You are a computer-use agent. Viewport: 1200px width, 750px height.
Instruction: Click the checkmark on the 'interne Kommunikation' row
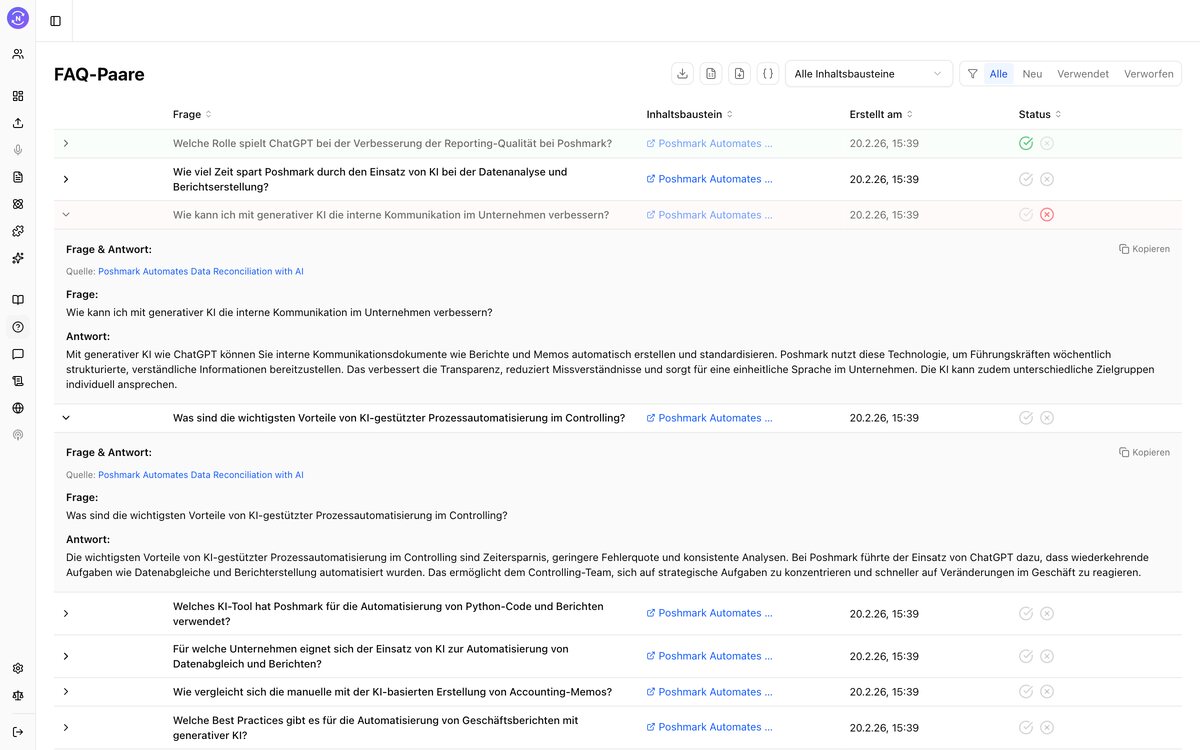(1026, 215)
